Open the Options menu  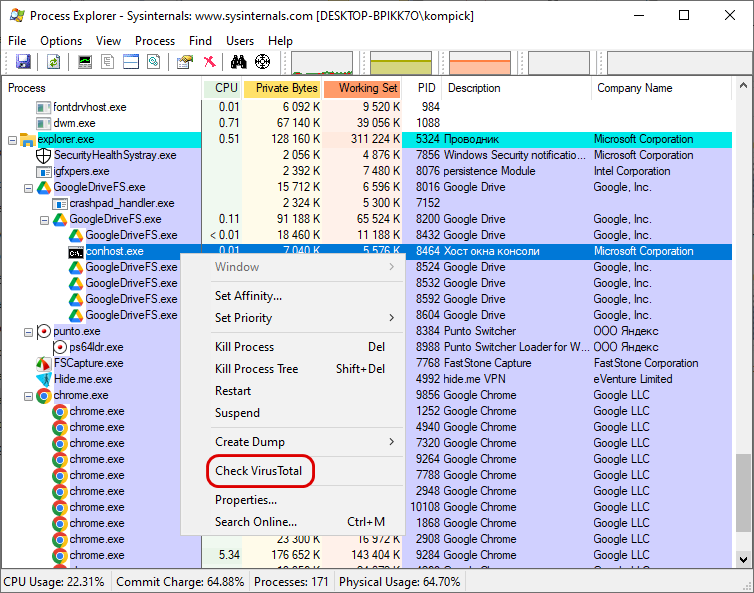tap(61, 41)
